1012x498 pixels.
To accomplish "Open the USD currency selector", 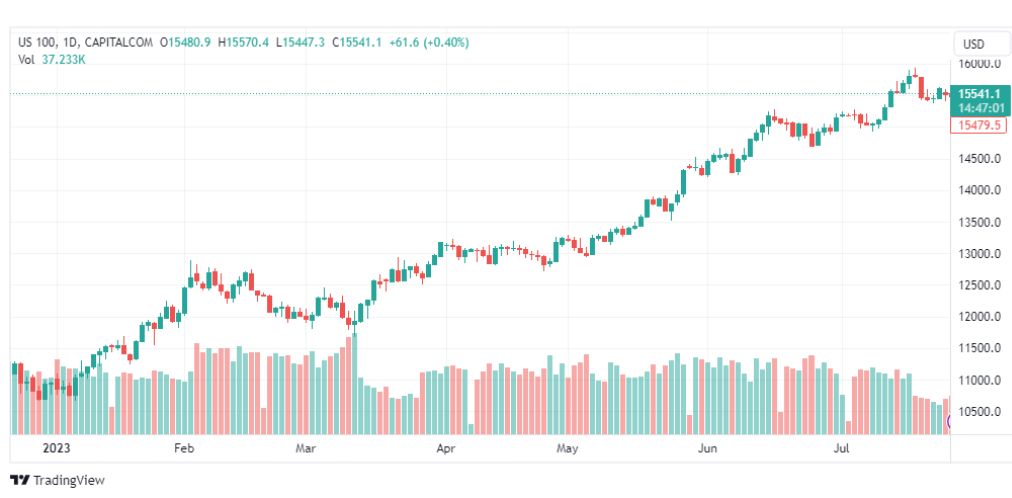I will [973, 44].
